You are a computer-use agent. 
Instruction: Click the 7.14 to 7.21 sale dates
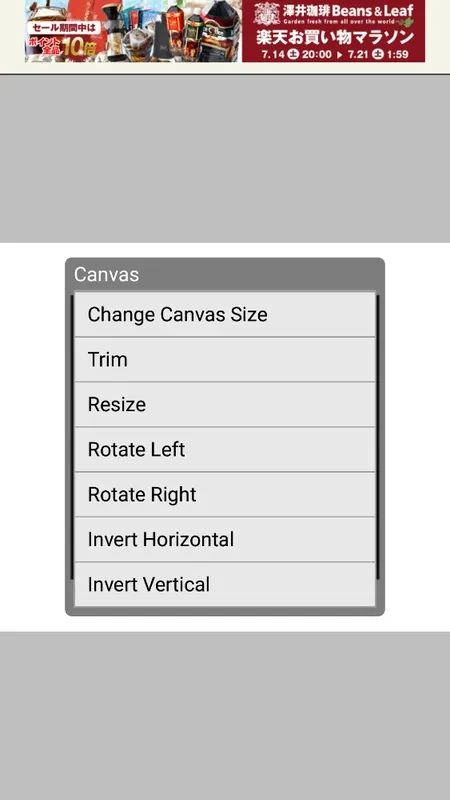335,54
